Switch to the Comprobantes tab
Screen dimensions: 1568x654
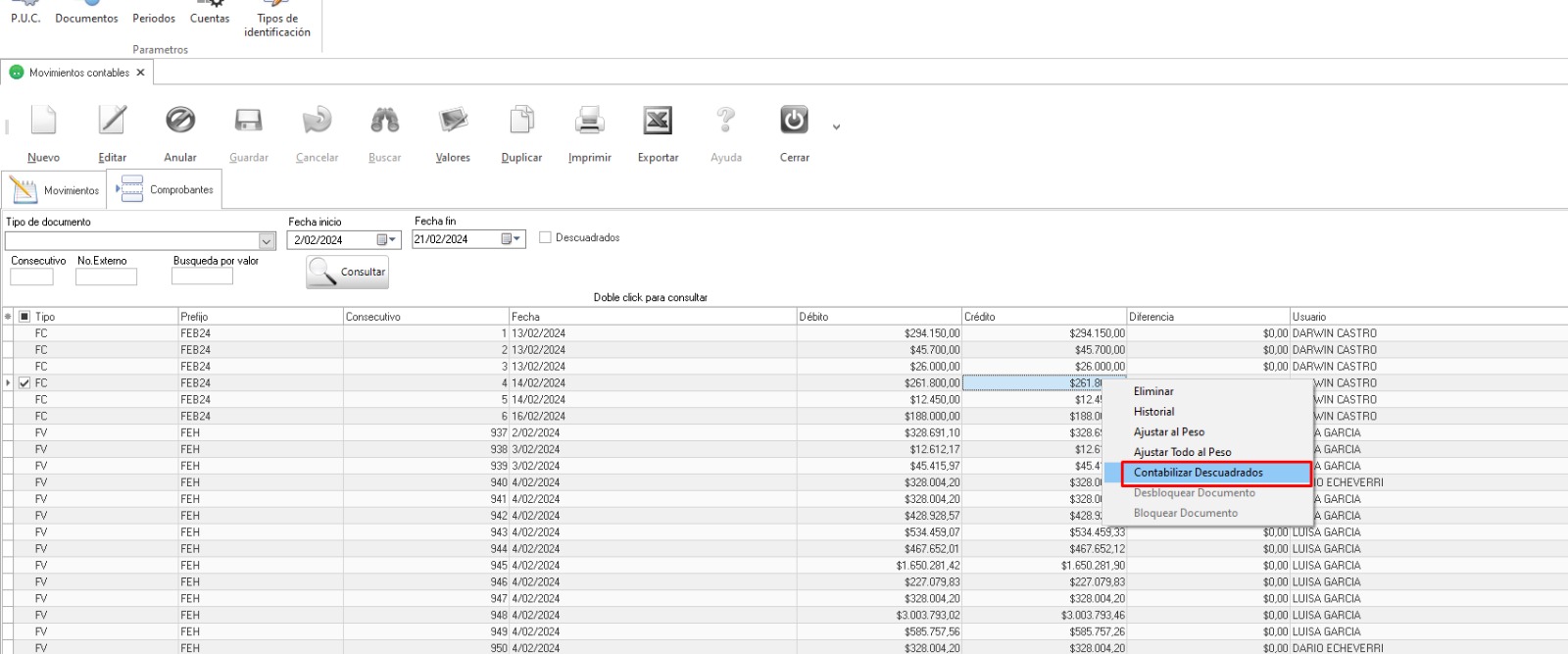coord(167,190)
